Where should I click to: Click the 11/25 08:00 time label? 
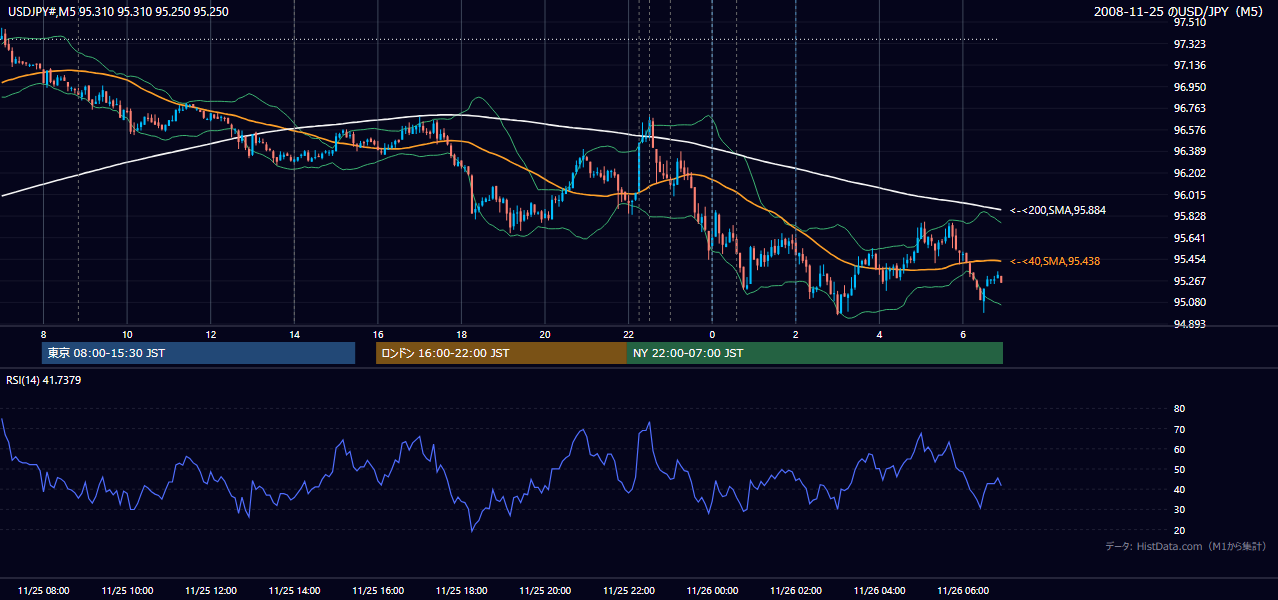pyautogui.click(x=44, y=590)
